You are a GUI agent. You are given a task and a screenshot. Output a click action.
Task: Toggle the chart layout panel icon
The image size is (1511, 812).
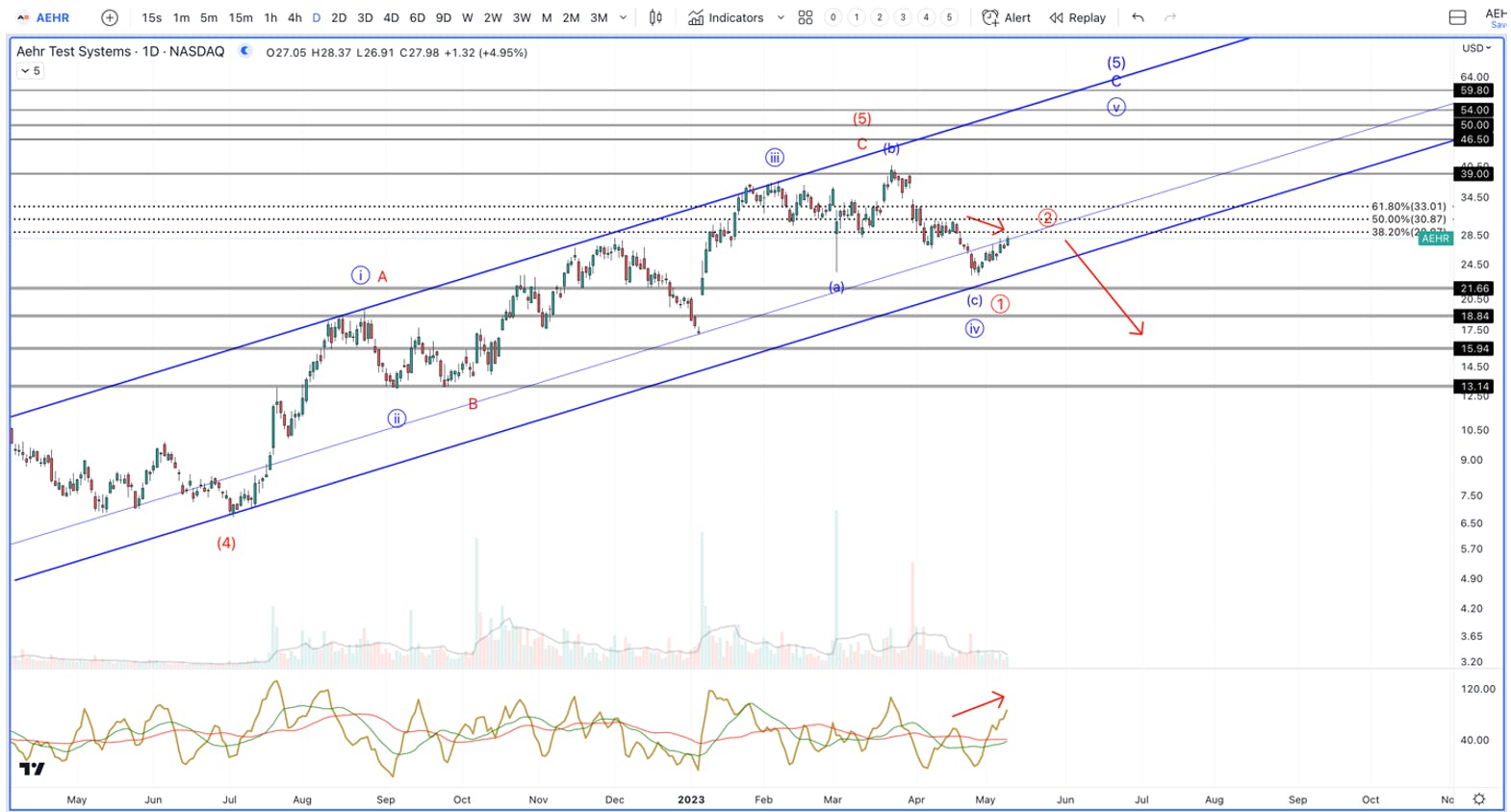click(x=1457, y=17)
